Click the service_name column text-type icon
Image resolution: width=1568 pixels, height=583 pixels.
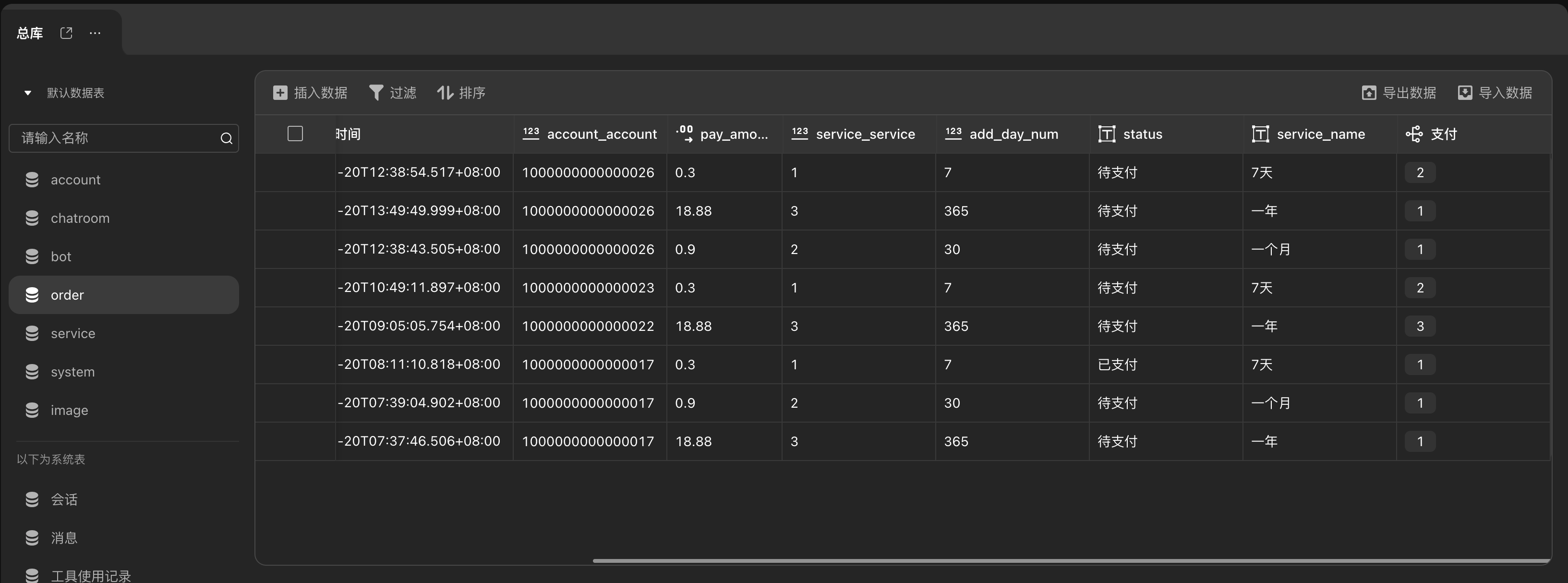tap(1260, 134)
